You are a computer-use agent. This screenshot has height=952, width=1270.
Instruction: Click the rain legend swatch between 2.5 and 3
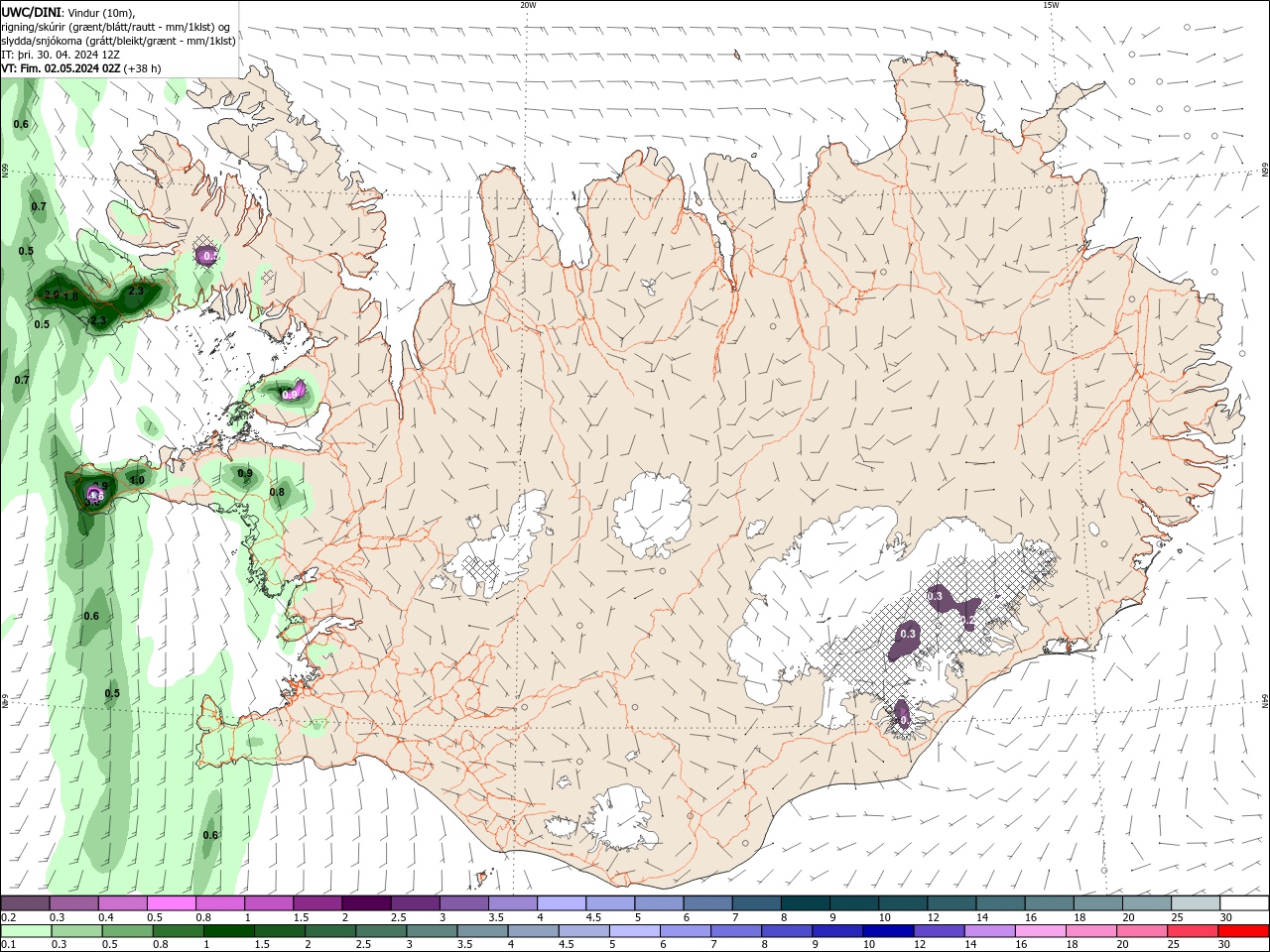pos(381,931)
